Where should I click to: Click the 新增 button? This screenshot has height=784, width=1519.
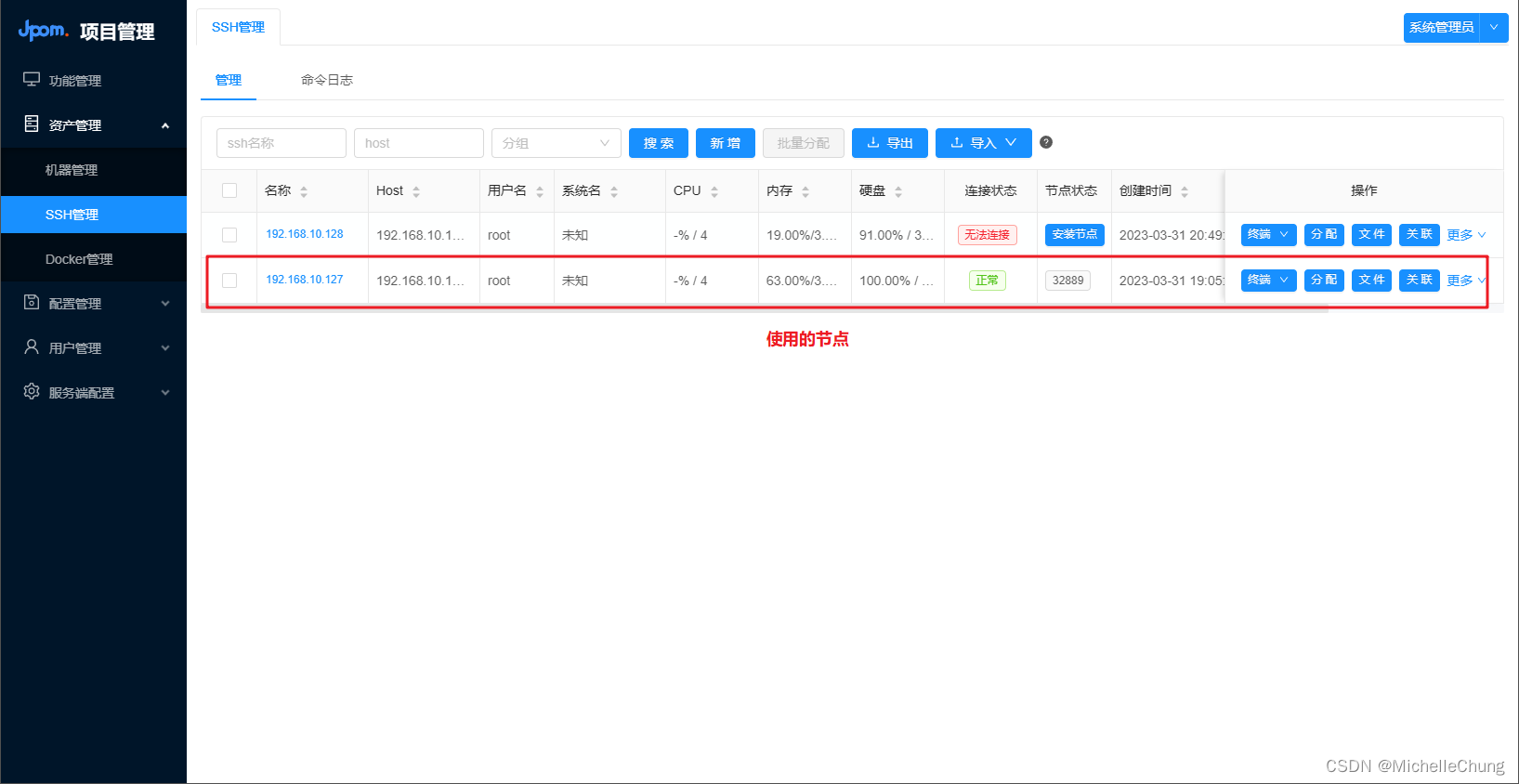click(726, 143)
